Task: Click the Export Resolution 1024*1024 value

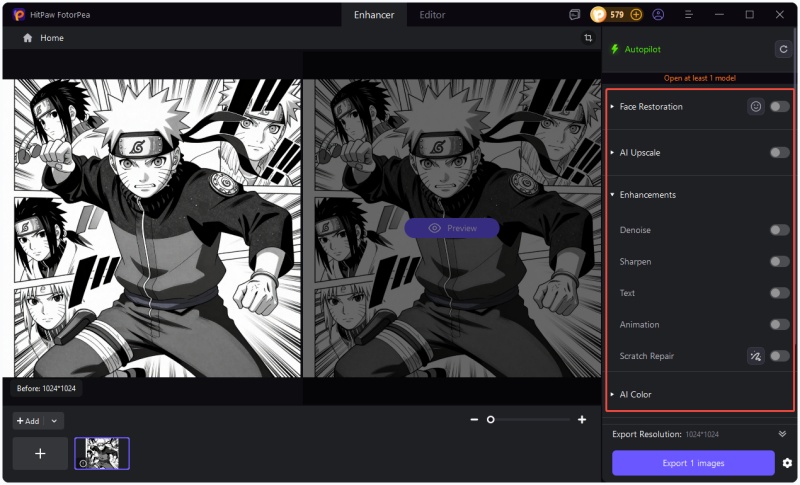Action: pos(702,435)
